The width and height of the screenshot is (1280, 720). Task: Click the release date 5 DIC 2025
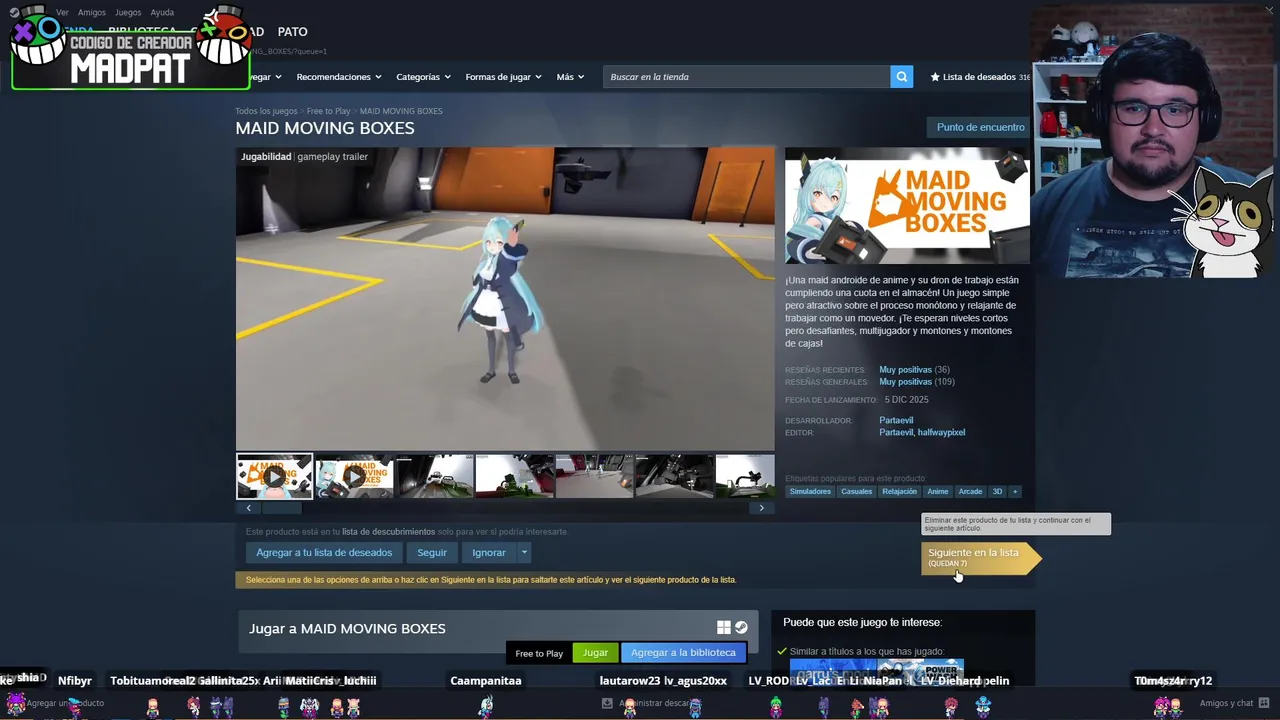click(906, 399)
